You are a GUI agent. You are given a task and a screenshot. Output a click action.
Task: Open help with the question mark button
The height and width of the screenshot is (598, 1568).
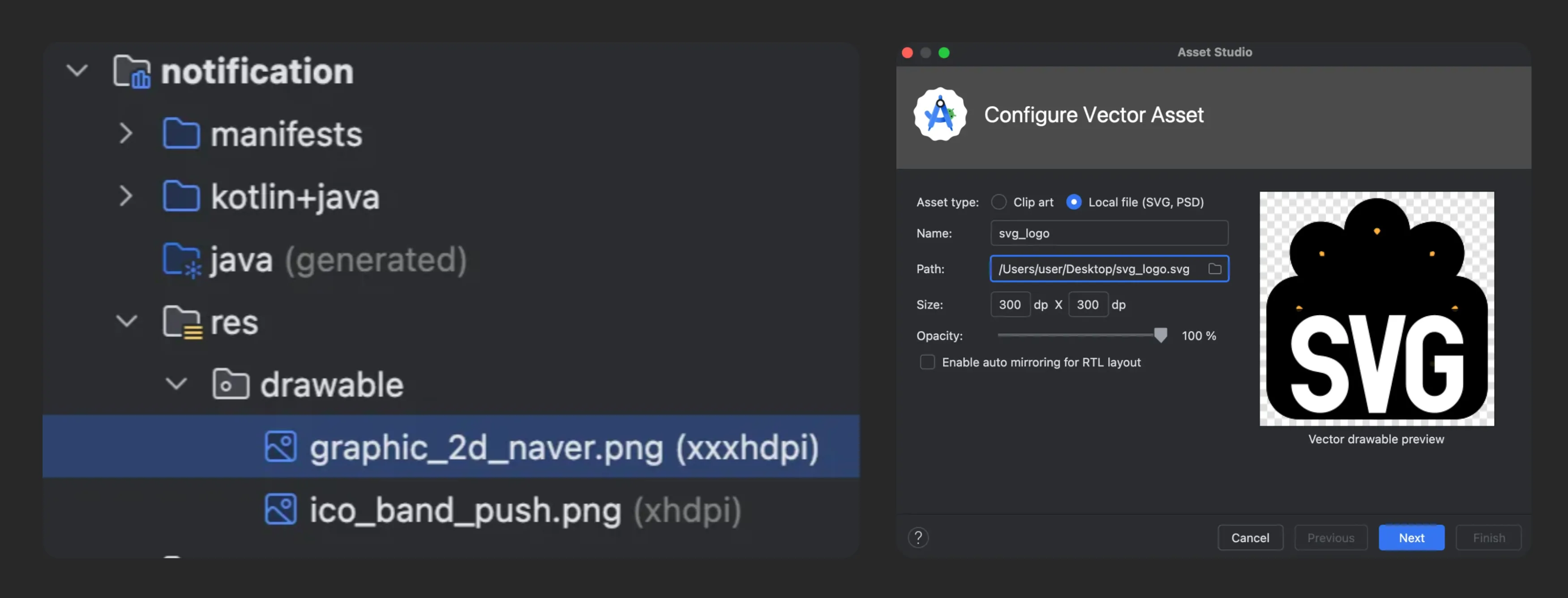pyautogui.click(x=918, y=537)
